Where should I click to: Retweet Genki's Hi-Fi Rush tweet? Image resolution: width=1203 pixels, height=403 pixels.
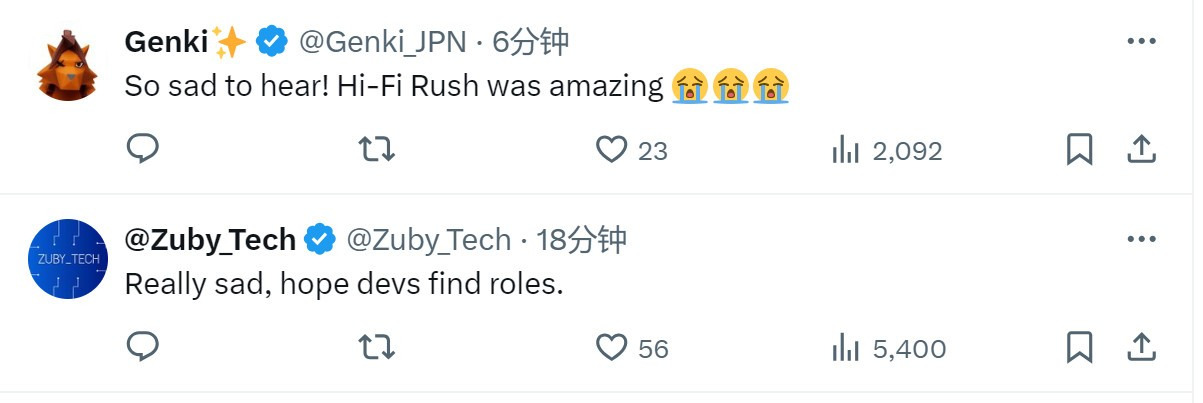377,150
